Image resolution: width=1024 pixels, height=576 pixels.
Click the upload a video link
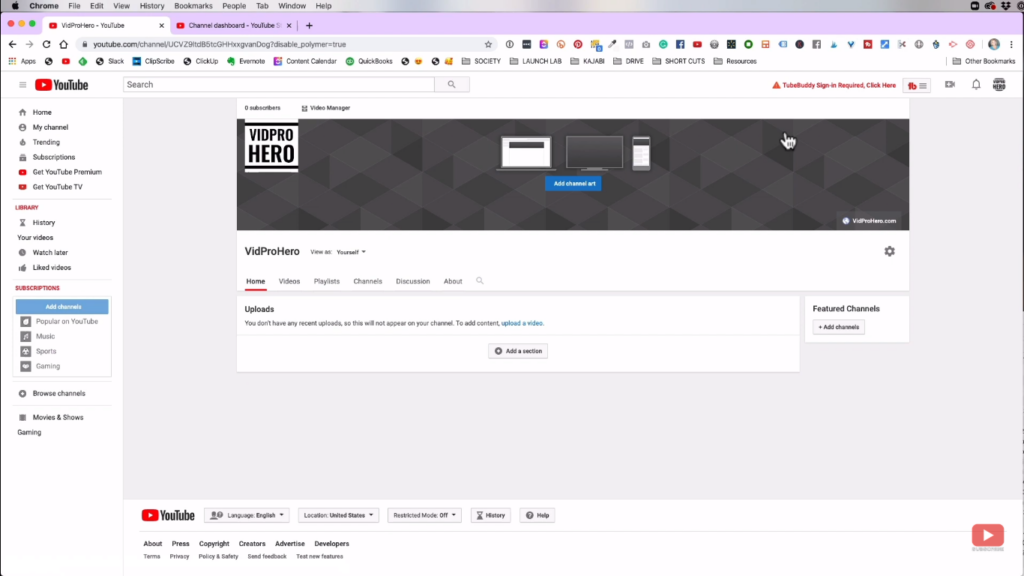tap(522, 323)
